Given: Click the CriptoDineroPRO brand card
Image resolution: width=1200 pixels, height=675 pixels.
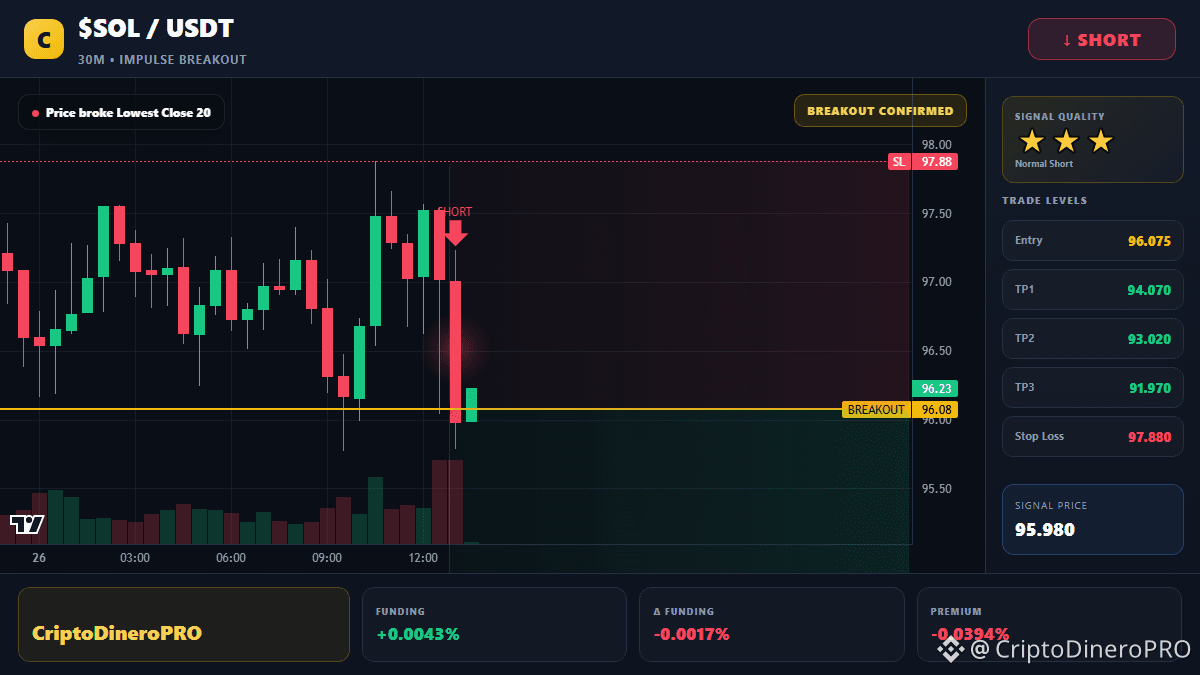Looking at the screenshot, I should 184,624.
